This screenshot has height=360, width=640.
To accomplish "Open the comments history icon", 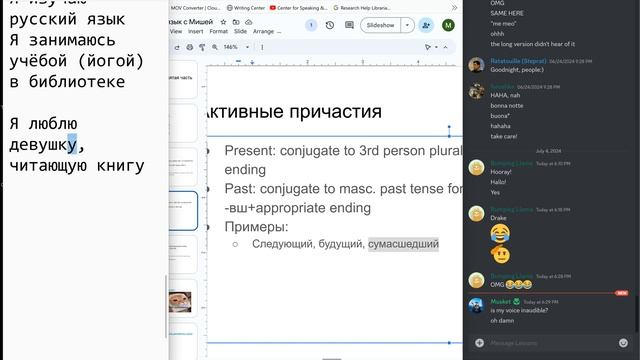I will 349,25.
